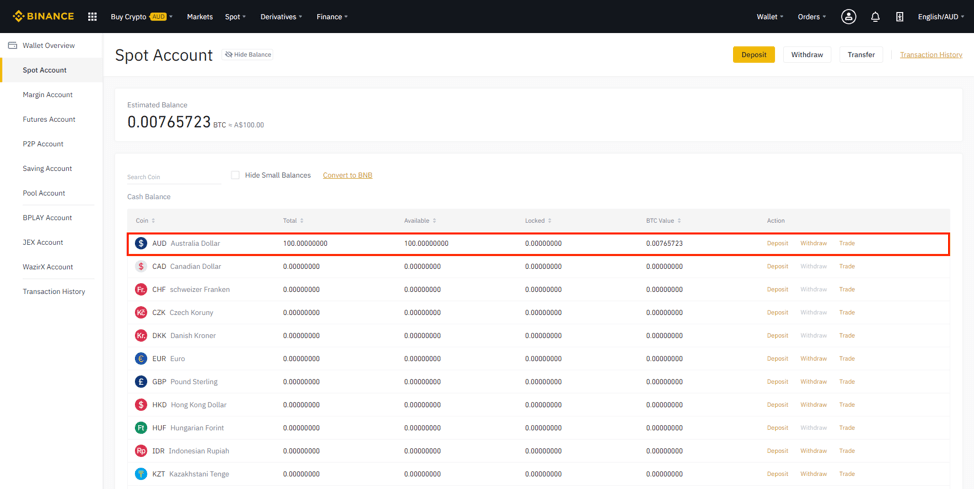
Task: Expand Buy Crypto AUD dropdown
Action: click(142, 17)
